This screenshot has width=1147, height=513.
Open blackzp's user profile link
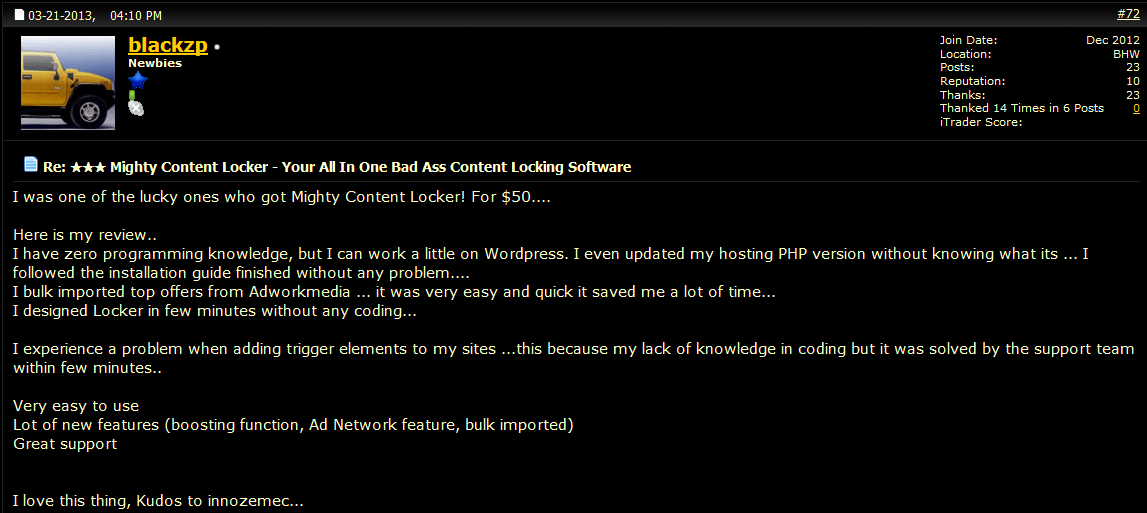[168, 45]
